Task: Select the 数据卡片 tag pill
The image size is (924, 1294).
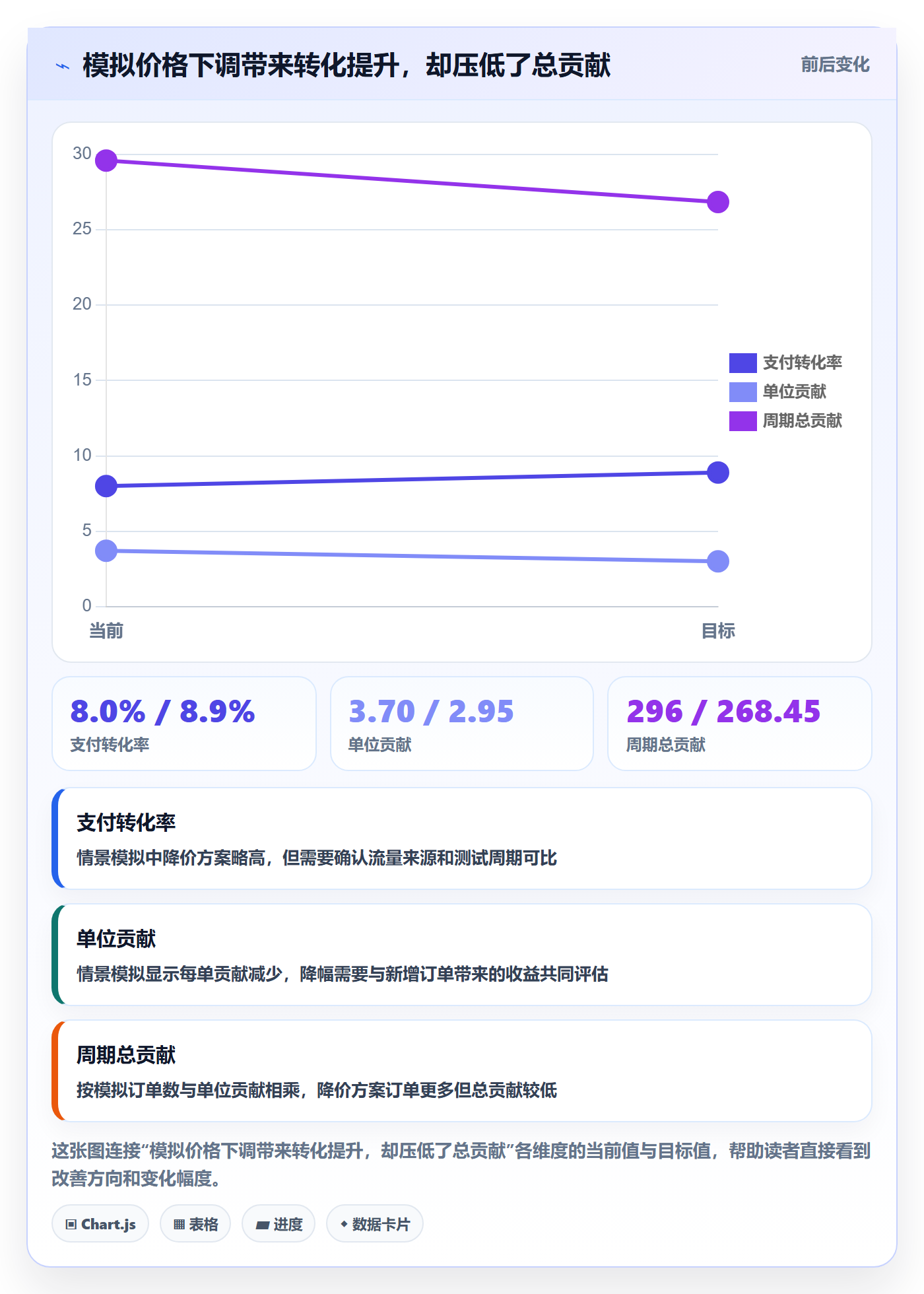Action: (375, 1224)
